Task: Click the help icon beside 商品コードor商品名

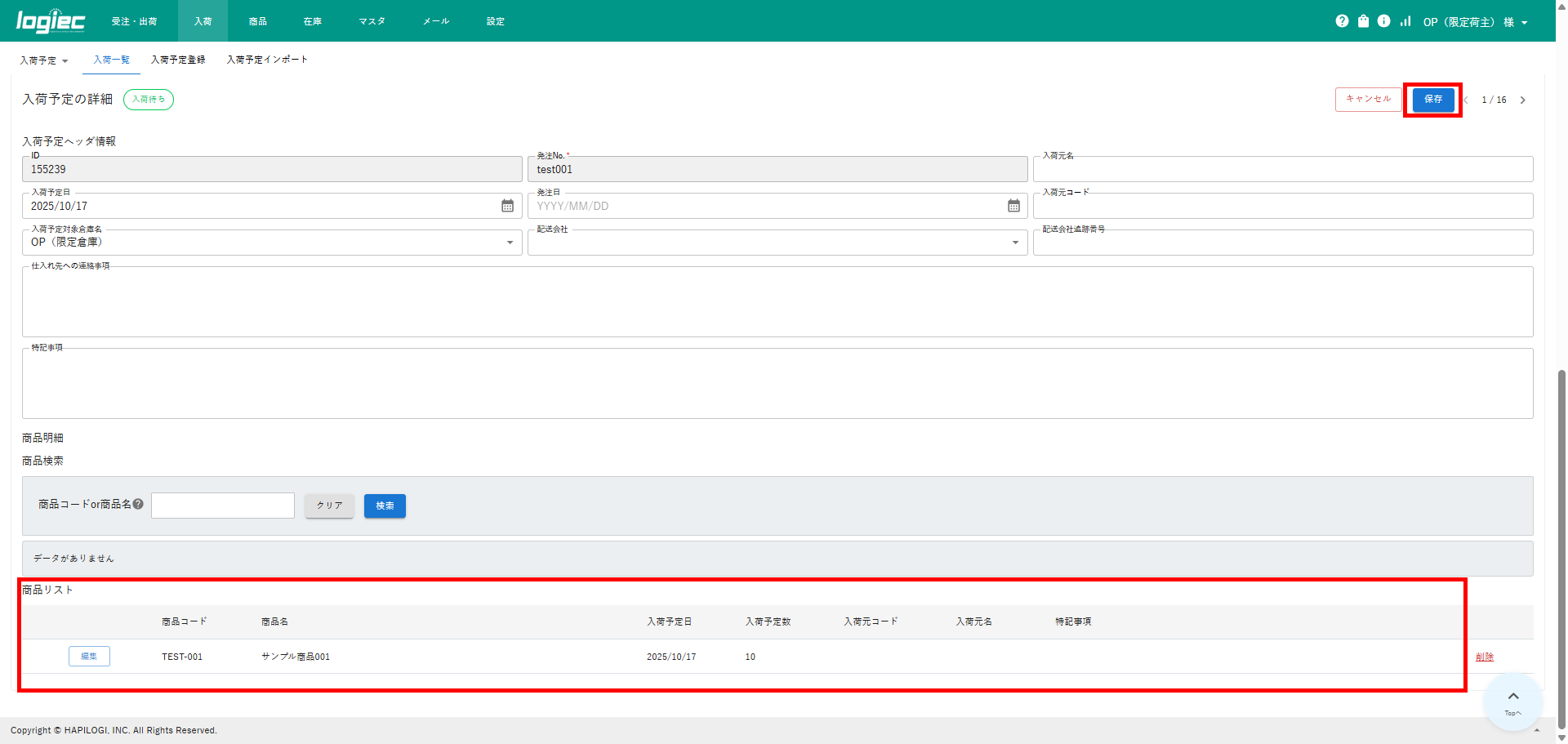Action: [139, 504]
